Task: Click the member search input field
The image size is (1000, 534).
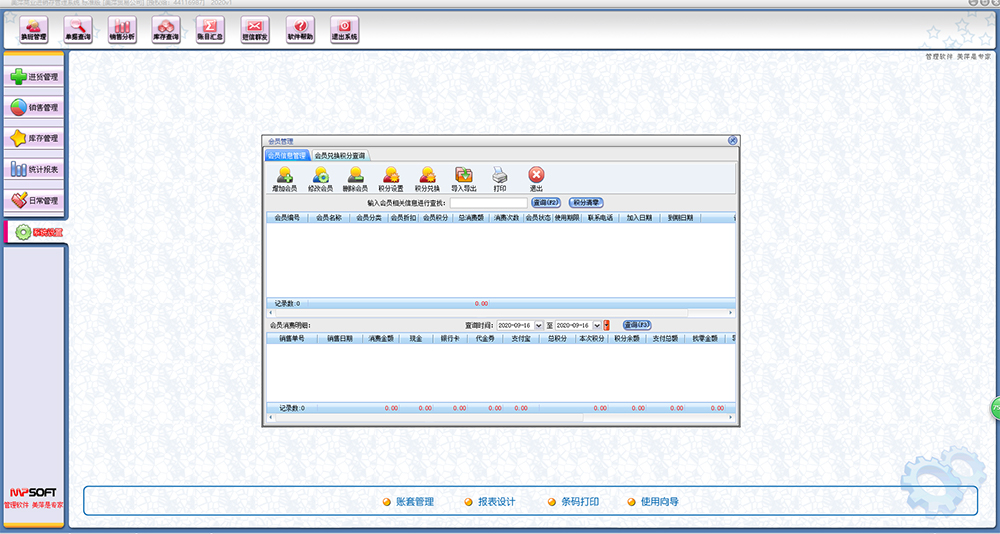Action: tap(488, 202)
